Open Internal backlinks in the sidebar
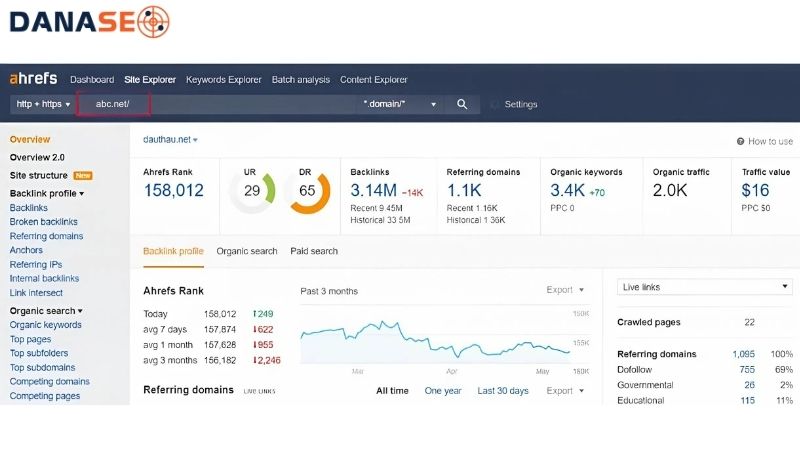Viewport: 800px width, 450px height. [x=44, y=278]
